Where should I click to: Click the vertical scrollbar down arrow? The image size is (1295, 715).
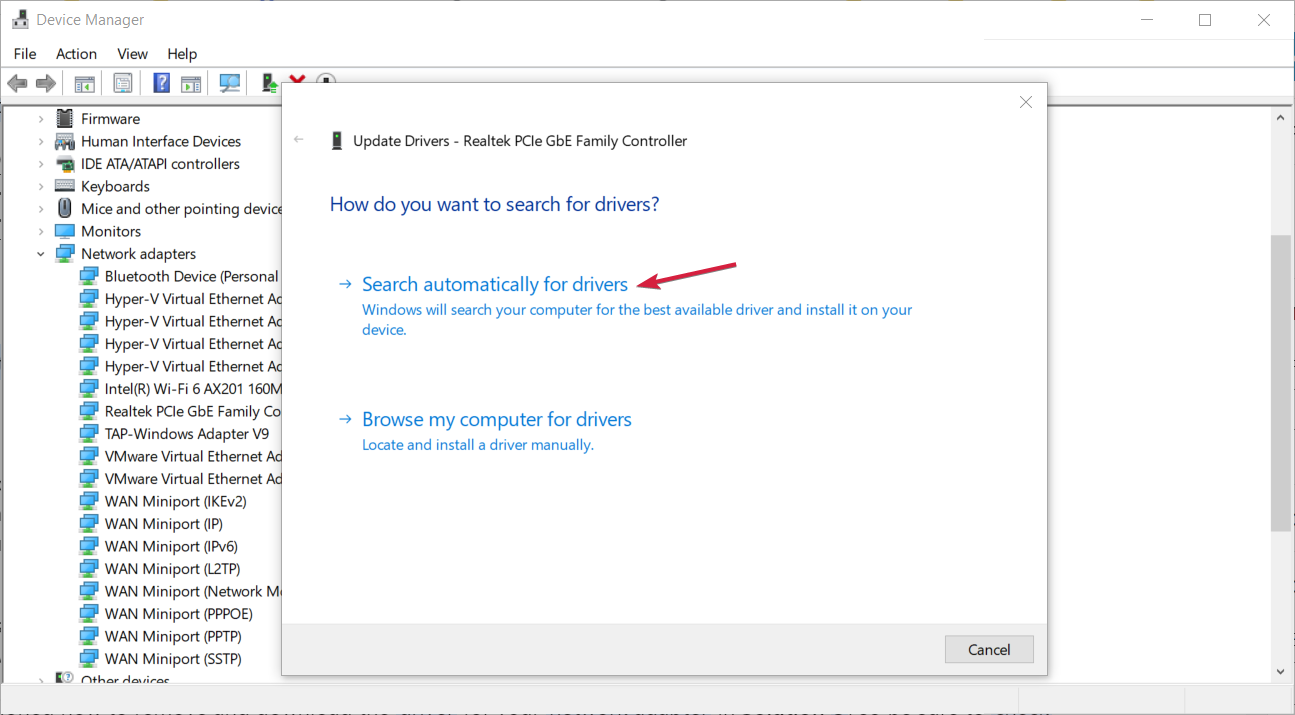coord(1281,672)
